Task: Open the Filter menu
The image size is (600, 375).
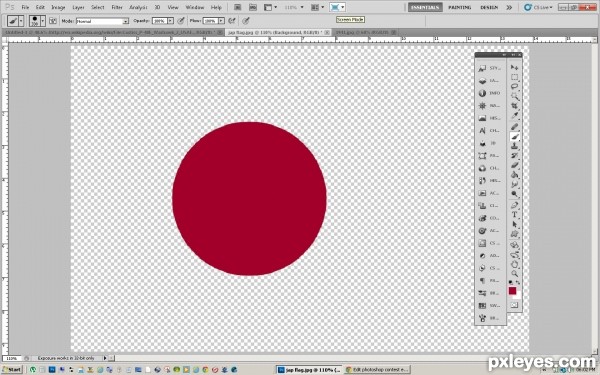Action: 117,7
